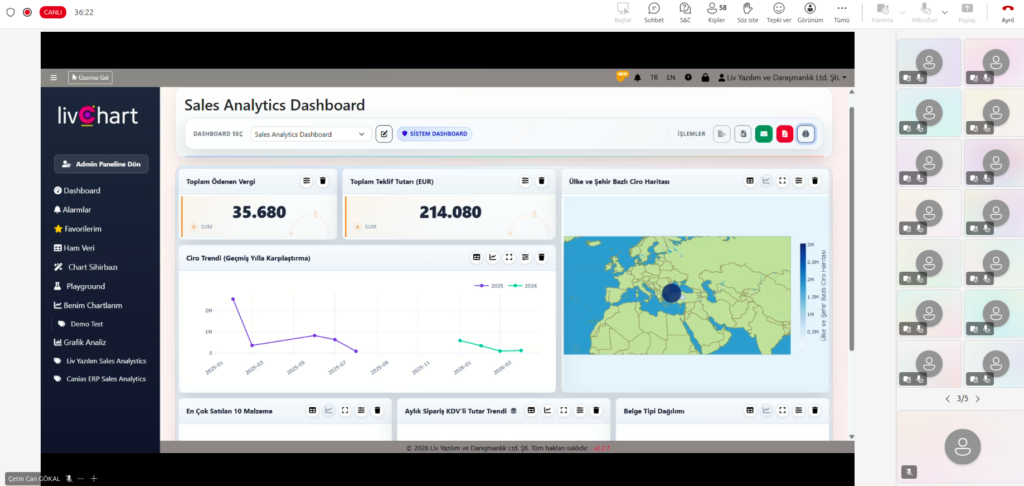Viewport: 1024px width, 486px height.
Task: Leave the meeting with Ayrıl
Action: [x=1007, y=12]
